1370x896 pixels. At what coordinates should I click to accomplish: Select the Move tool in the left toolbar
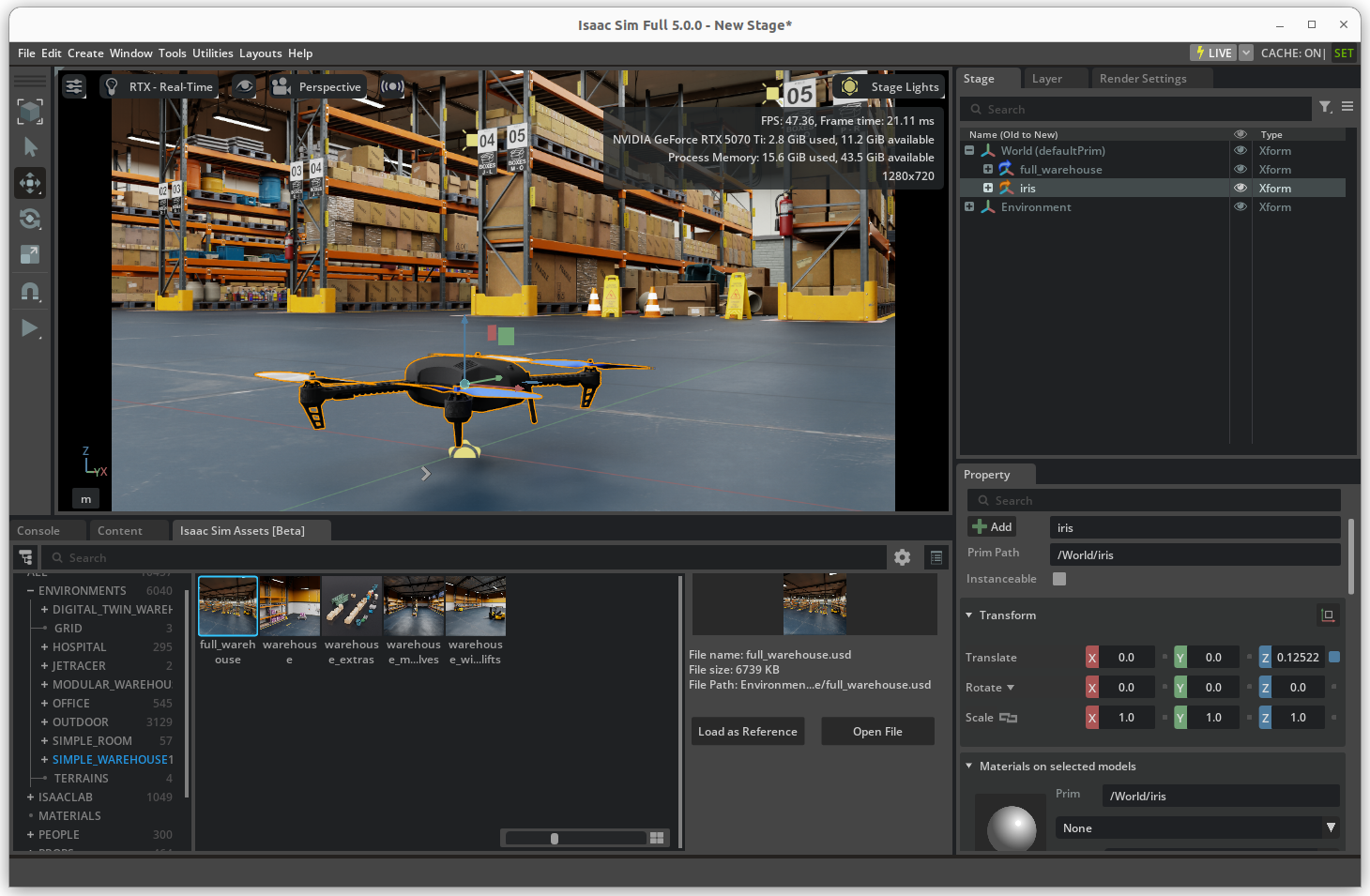(30, 183)
